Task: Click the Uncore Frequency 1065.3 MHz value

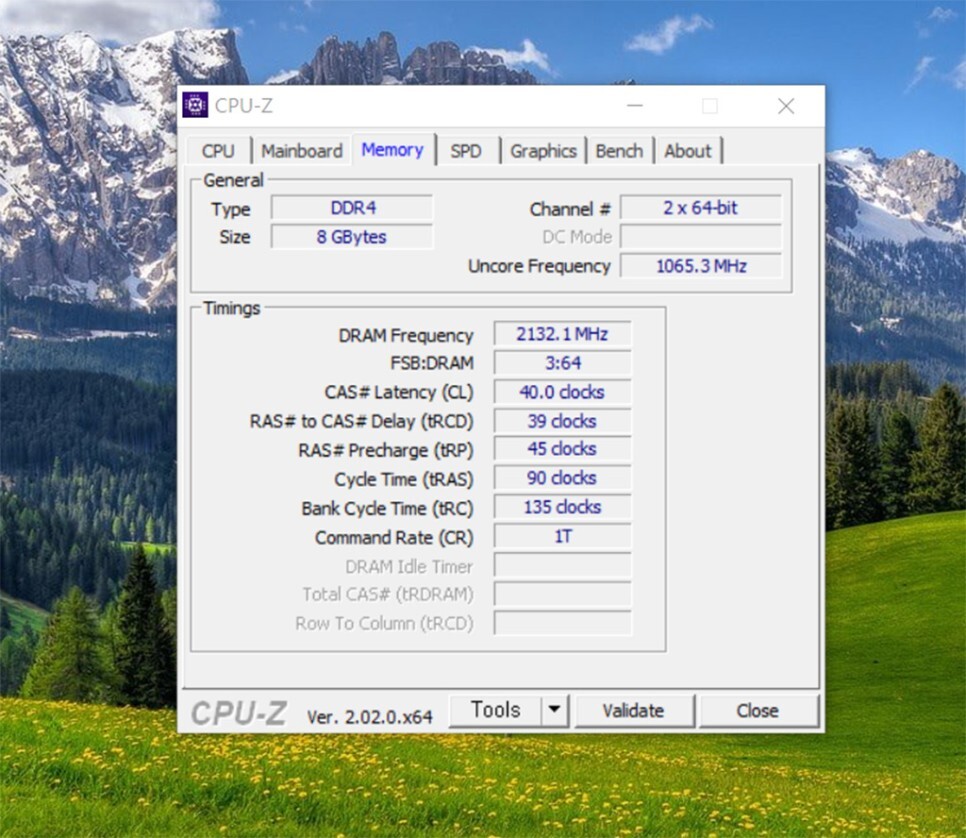Action: 701,266
